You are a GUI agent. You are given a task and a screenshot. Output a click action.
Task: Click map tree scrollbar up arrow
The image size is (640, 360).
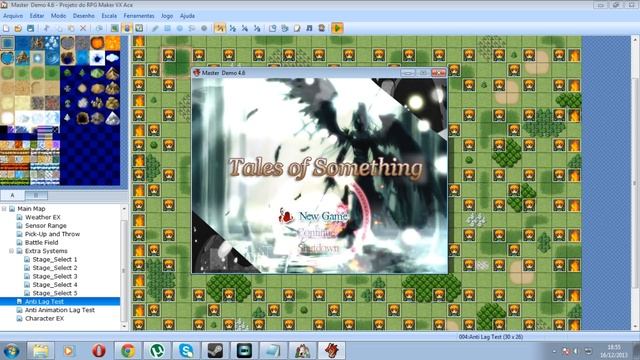tap(124, 209)
